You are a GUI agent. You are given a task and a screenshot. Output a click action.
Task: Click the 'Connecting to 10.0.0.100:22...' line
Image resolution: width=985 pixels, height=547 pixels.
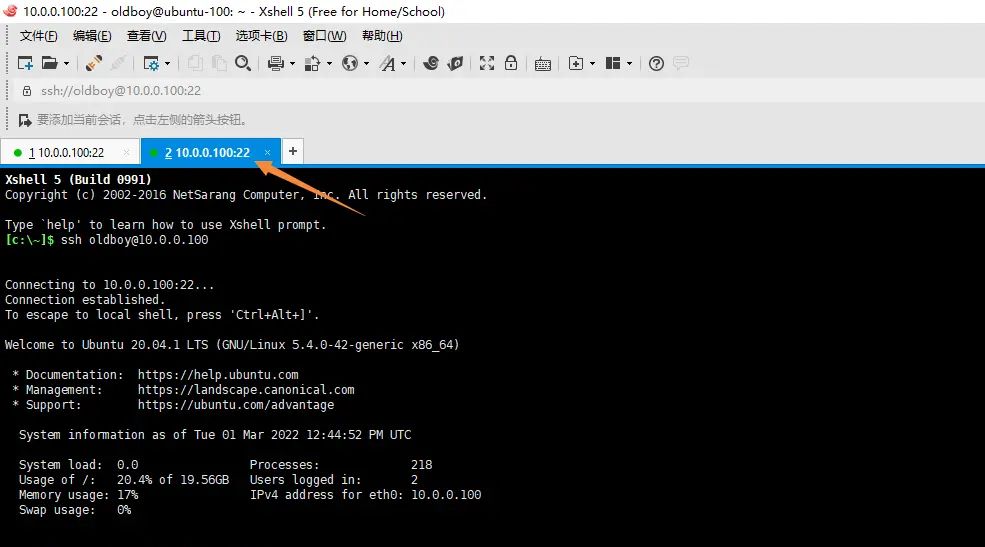coord(109,284)
